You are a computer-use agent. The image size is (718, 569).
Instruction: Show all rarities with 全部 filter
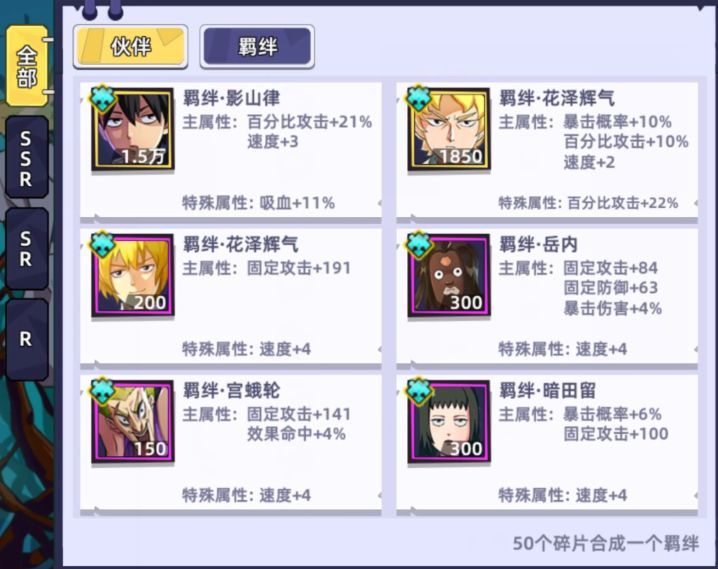(27, 66)
